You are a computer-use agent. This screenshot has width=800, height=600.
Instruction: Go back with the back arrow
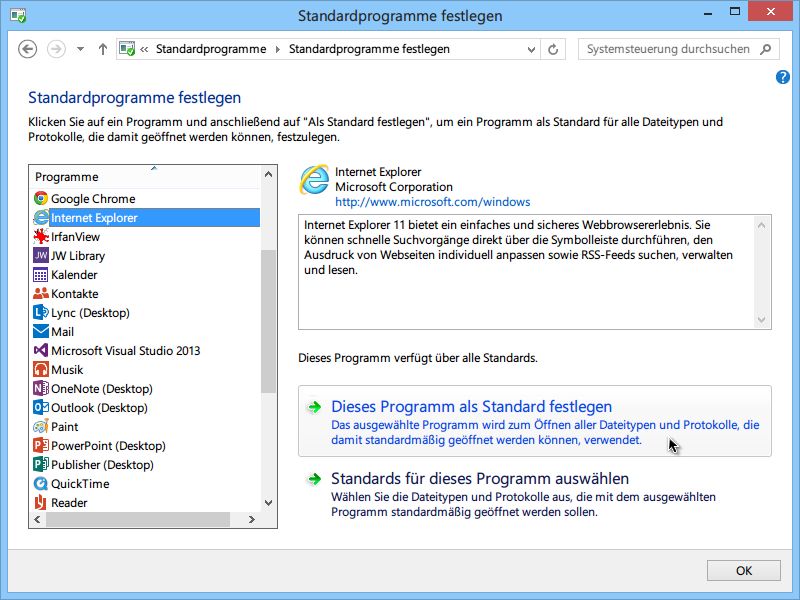(x=28, y=49)
